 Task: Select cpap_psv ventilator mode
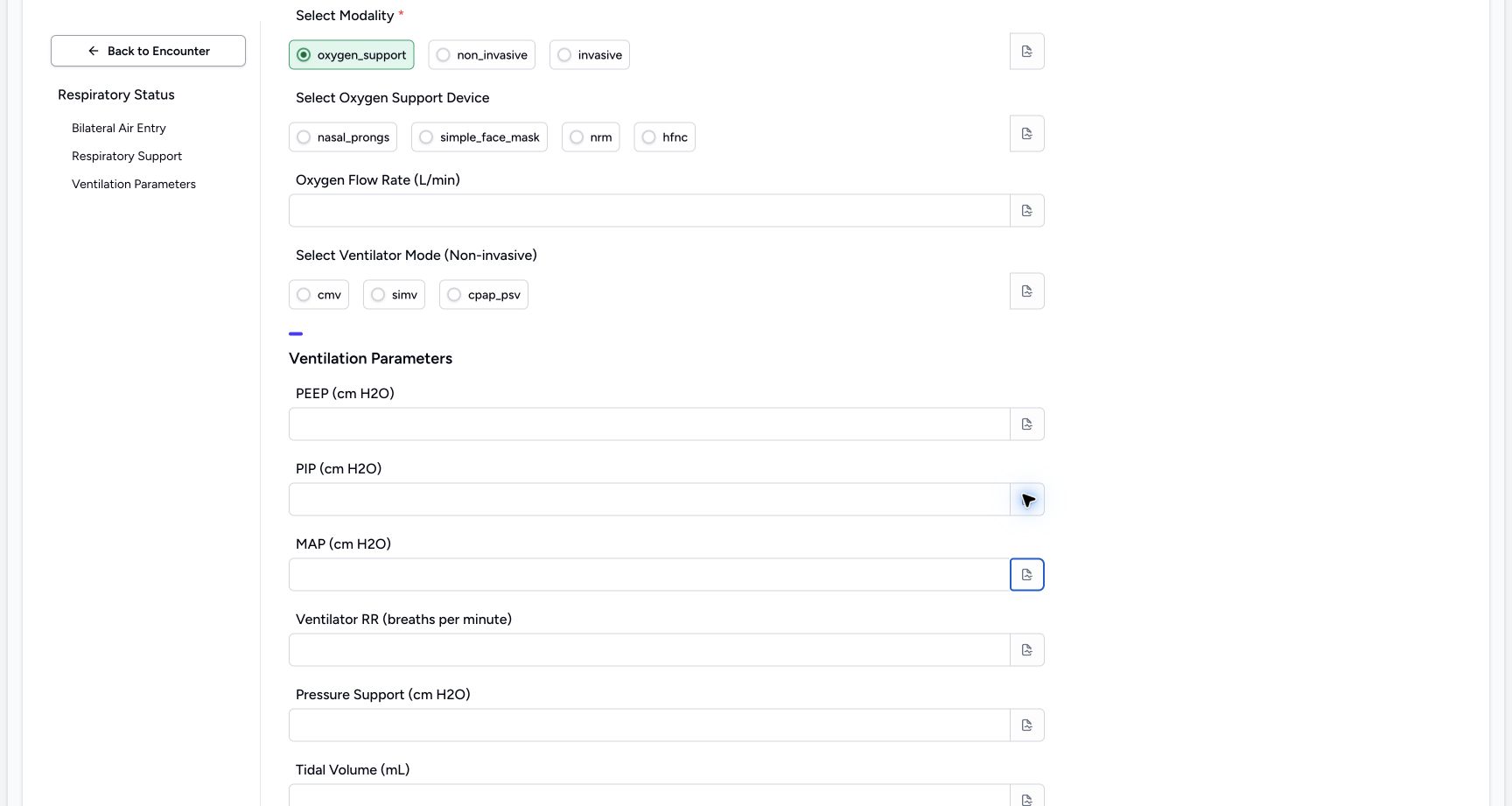coord(484,295)
